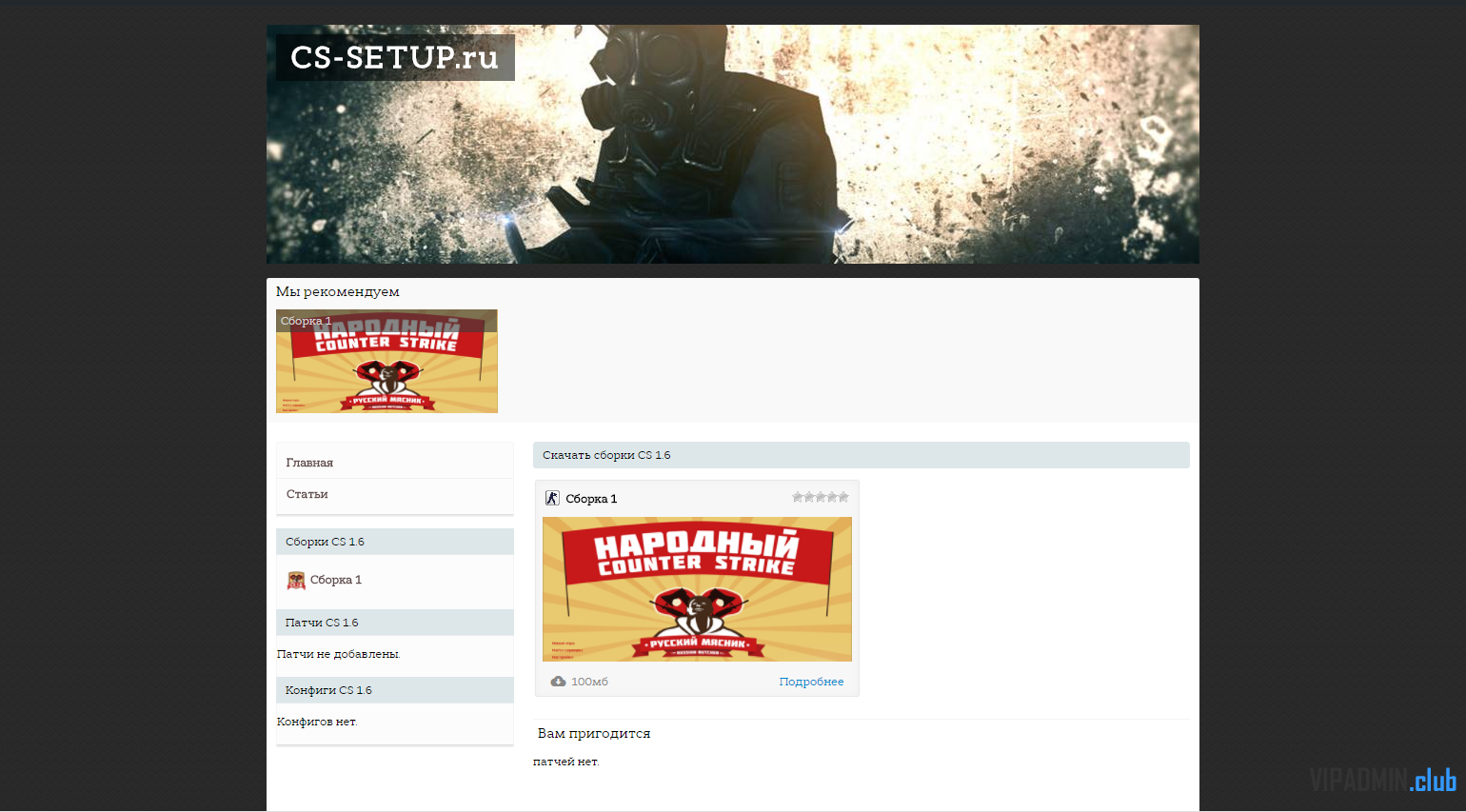Viewport: 1466px width, 812px height.
Task: Open the recommended Сборка 1 thumbnail banner
Action: pos(386,361)
